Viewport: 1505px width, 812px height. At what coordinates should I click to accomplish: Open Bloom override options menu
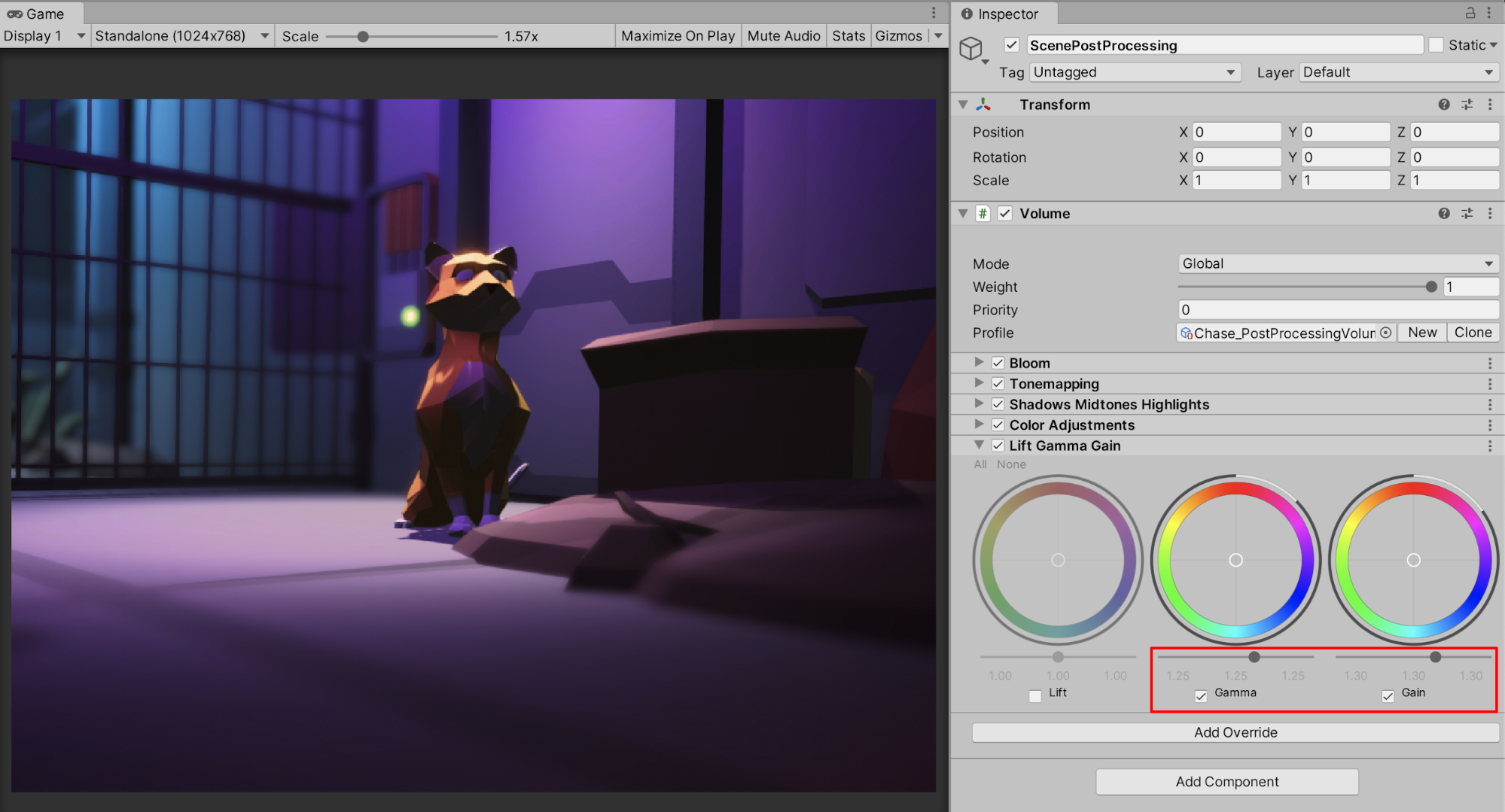(1490, 363)
